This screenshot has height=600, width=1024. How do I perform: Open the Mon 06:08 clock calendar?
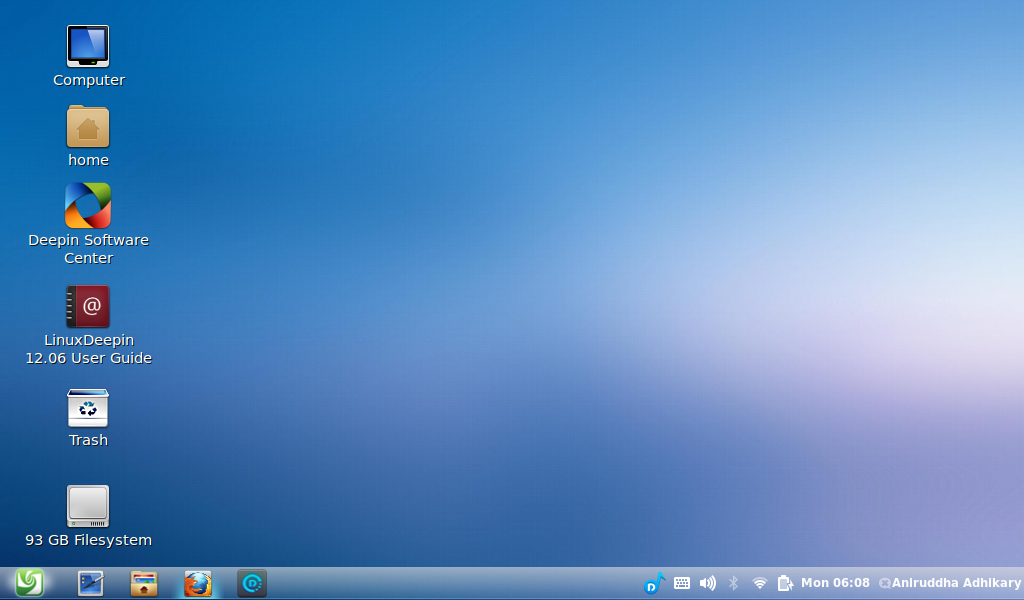(835, 583)
